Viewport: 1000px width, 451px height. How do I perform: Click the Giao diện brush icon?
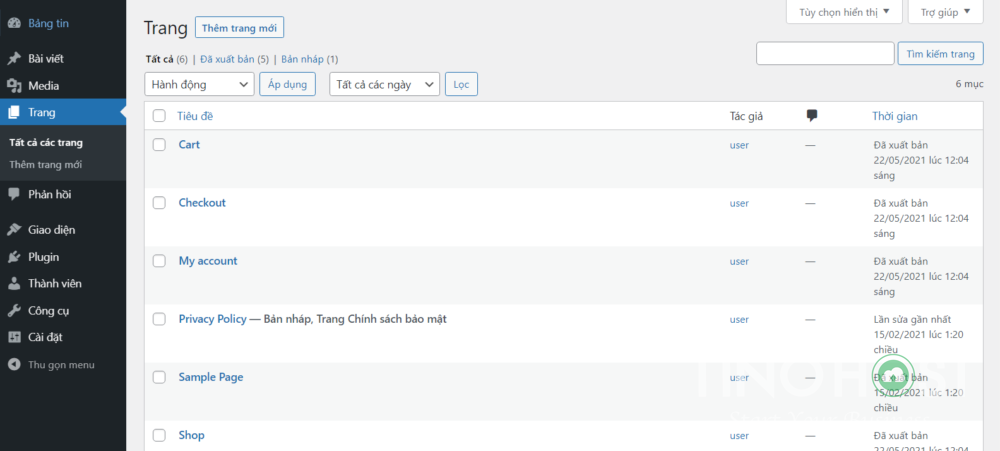14,230
